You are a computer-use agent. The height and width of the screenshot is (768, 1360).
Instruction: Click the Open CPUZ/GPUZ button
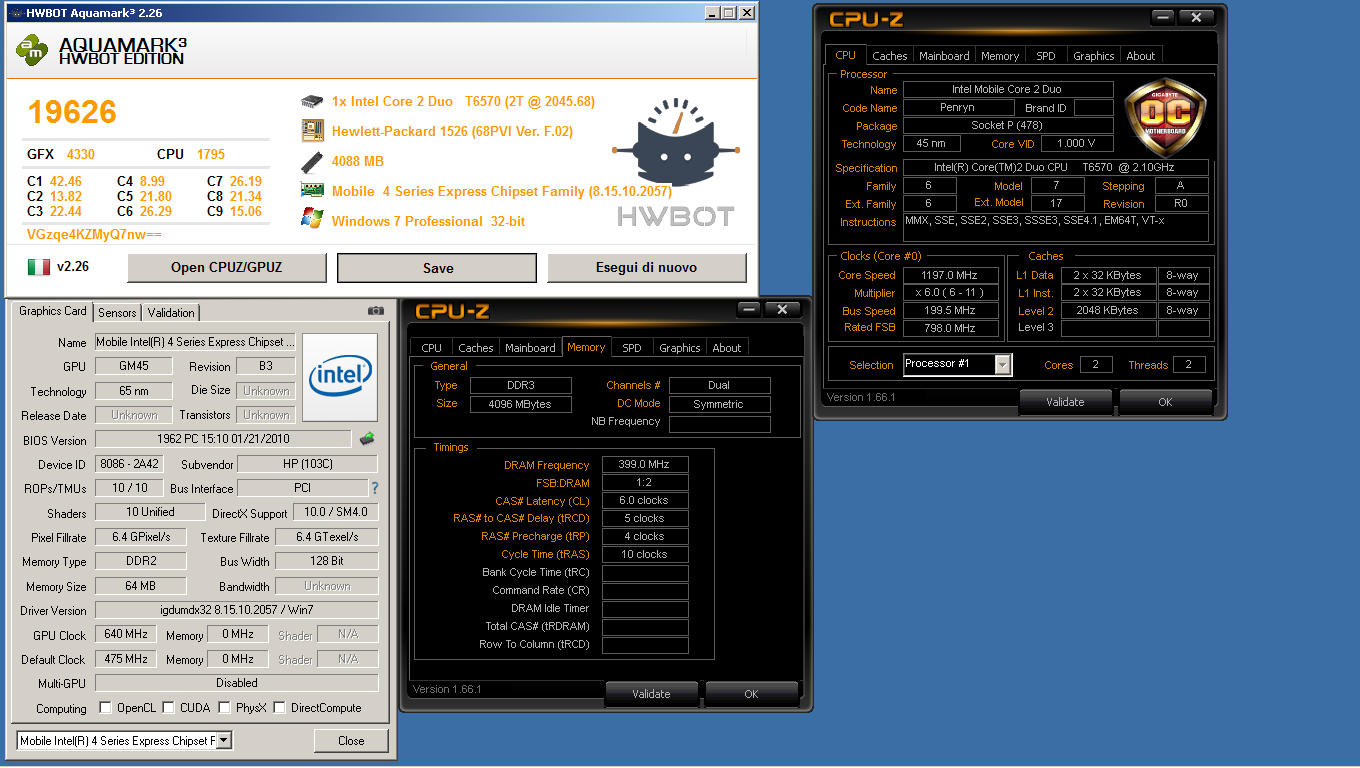(x=227, y=268)
